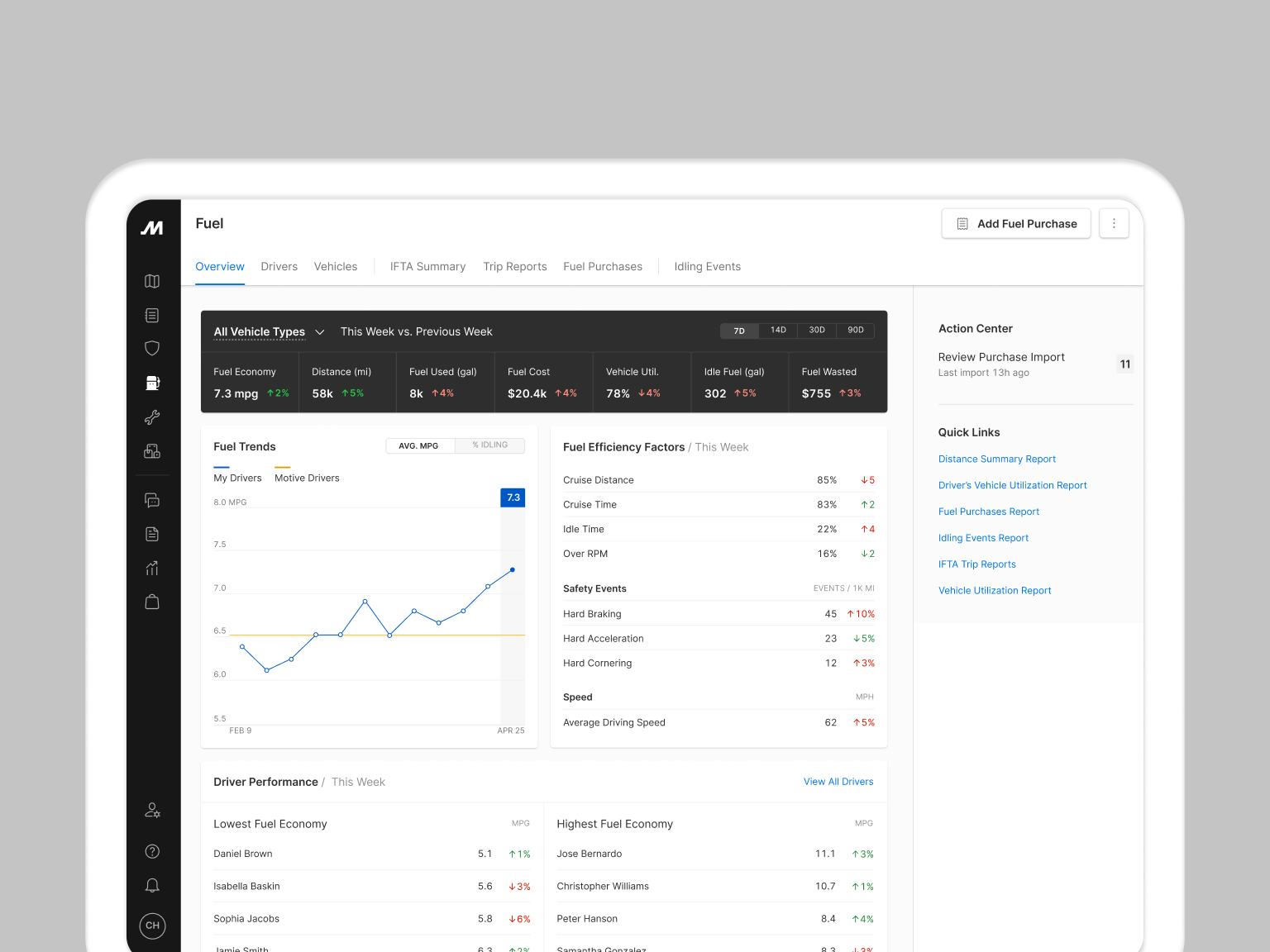Click the Idle Fuel (gal) 302 stat
This screenshot has width=1270, height=952.
tap(740, 383)
